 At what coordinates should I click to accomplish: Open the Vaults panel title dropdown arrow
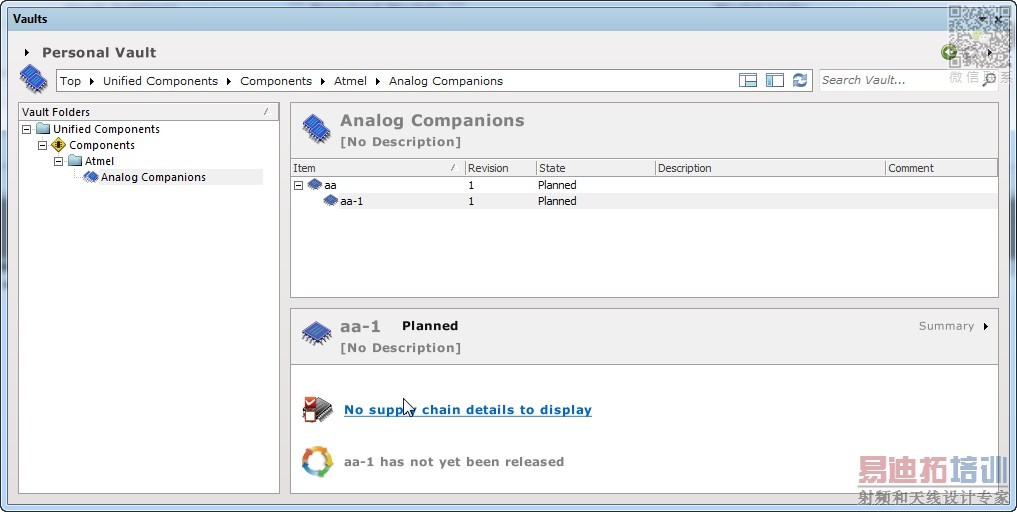click(982, 19)
